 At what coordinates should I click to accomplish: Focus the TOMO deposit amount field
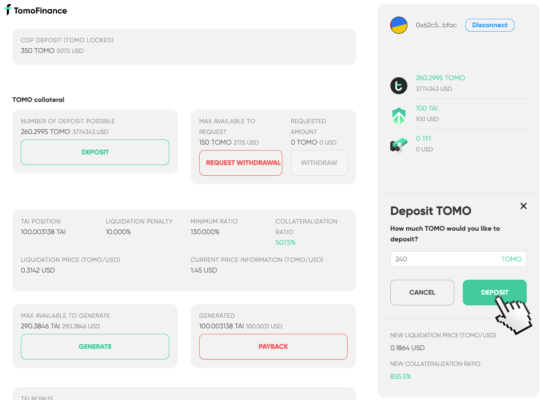pos(458,259)
